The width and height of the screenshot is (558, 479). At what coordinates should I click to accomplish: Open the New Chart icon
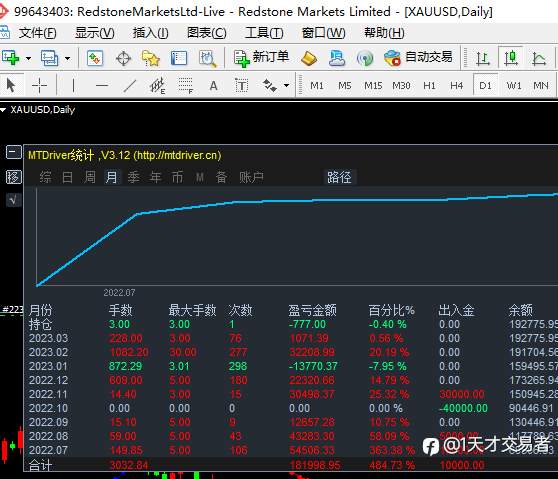tap(10, 58)
